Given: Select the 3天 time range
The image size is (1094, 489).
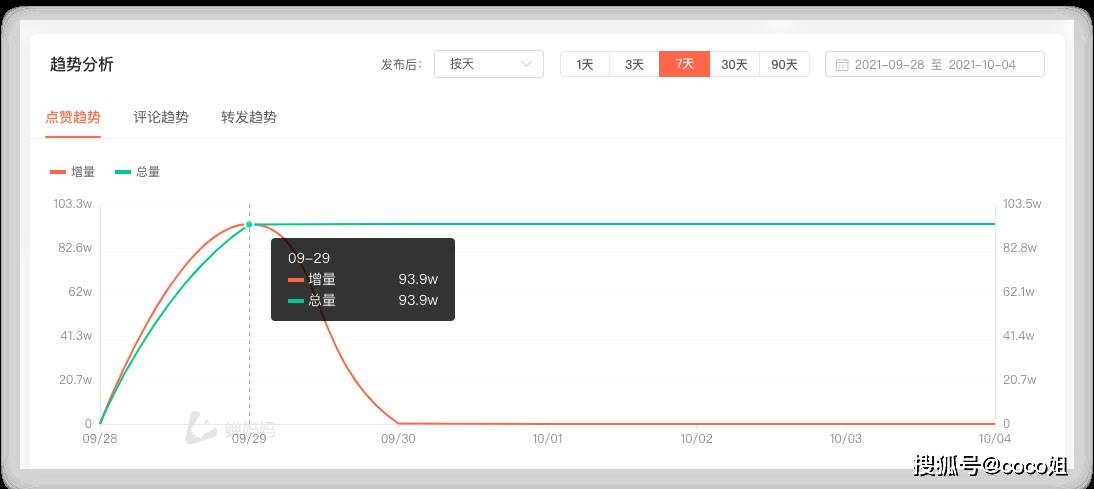Looking at the screenshot, I should [x=634, y=64].
